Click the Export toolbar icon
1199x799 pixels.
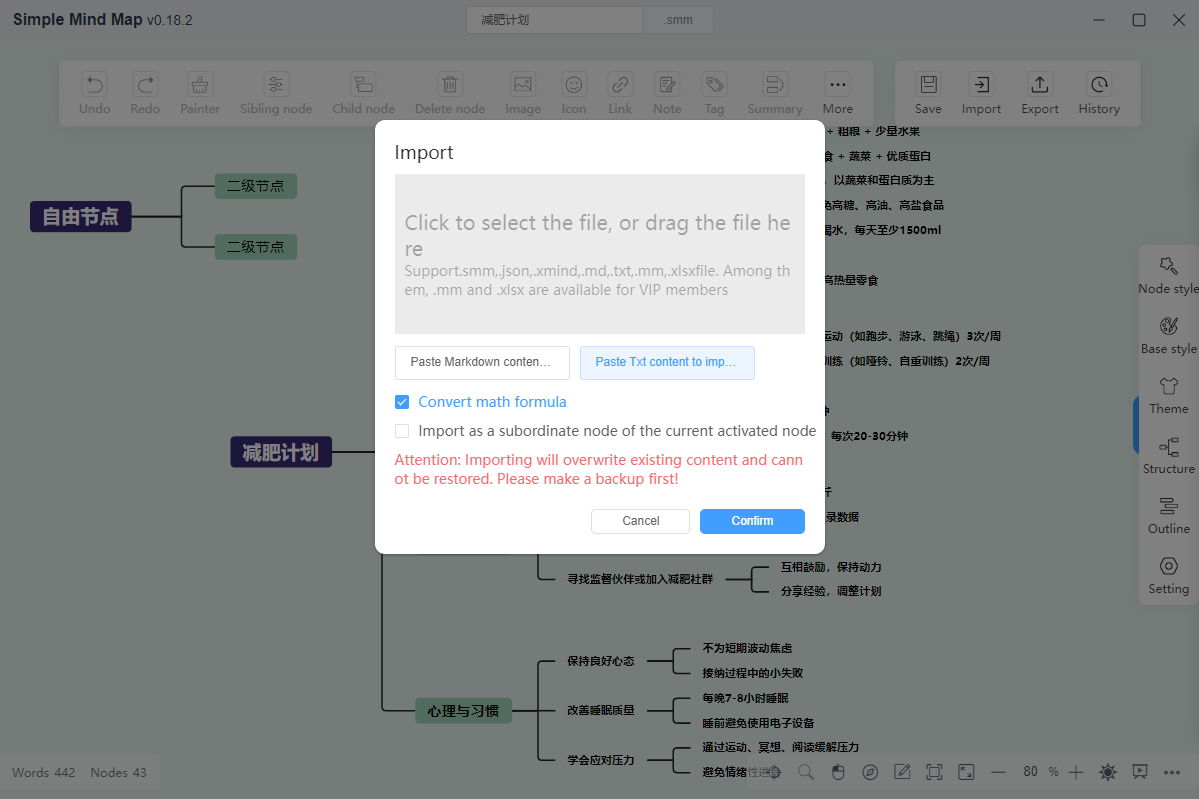point(1039,94)
